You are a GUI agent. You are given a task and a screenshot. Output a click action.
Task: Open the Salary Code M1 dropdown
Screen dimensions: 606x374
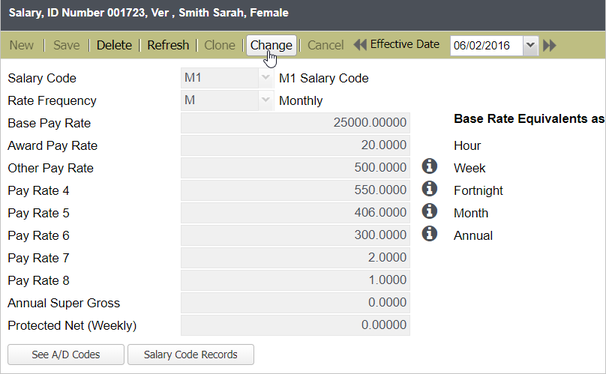pyautogui.click(x=266, y=78)
